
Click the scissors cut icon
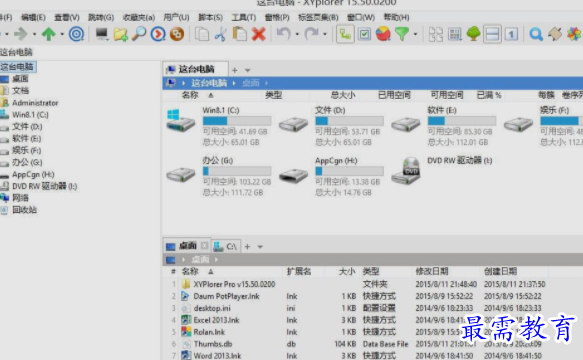(220, 34)
